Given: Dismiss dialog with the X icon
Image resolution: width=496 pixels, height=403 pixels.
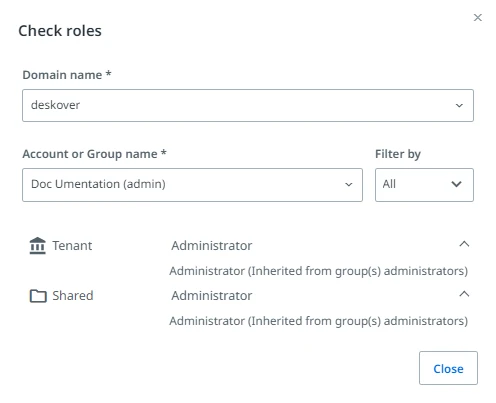Looking at the screenshot, I should [x=478, y=18].
